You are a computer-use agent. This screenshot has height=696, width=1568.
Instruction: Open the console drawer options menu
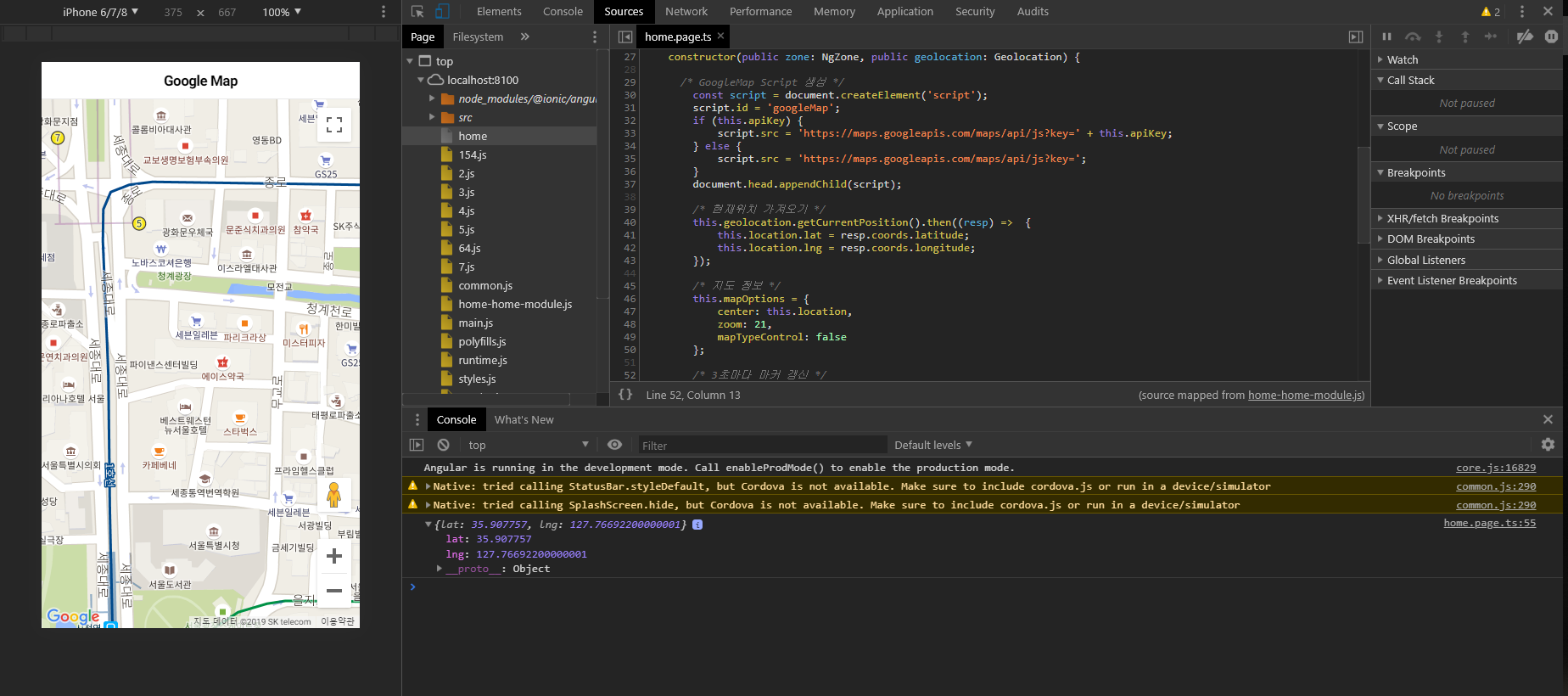pyautogui.click(x=417, y=419)
